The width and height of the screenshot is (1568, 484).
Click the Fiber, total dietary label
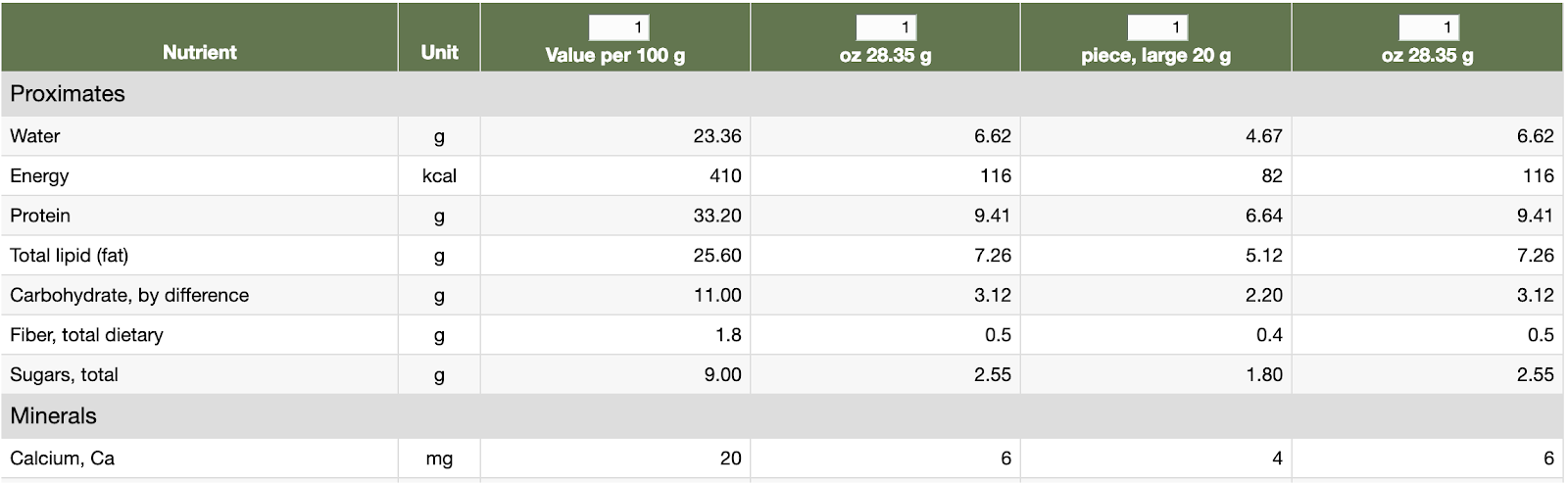[x=86, y=335]
